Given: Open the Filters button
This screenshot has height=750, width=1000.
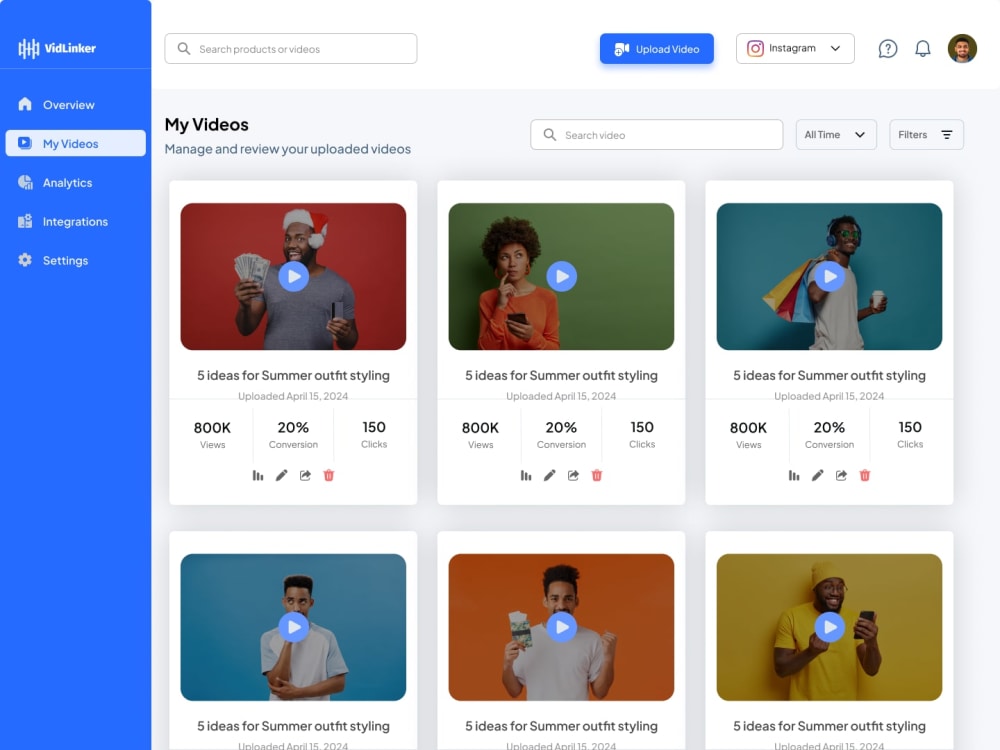Looking at the screenshot, I should [x=926, y=135].
